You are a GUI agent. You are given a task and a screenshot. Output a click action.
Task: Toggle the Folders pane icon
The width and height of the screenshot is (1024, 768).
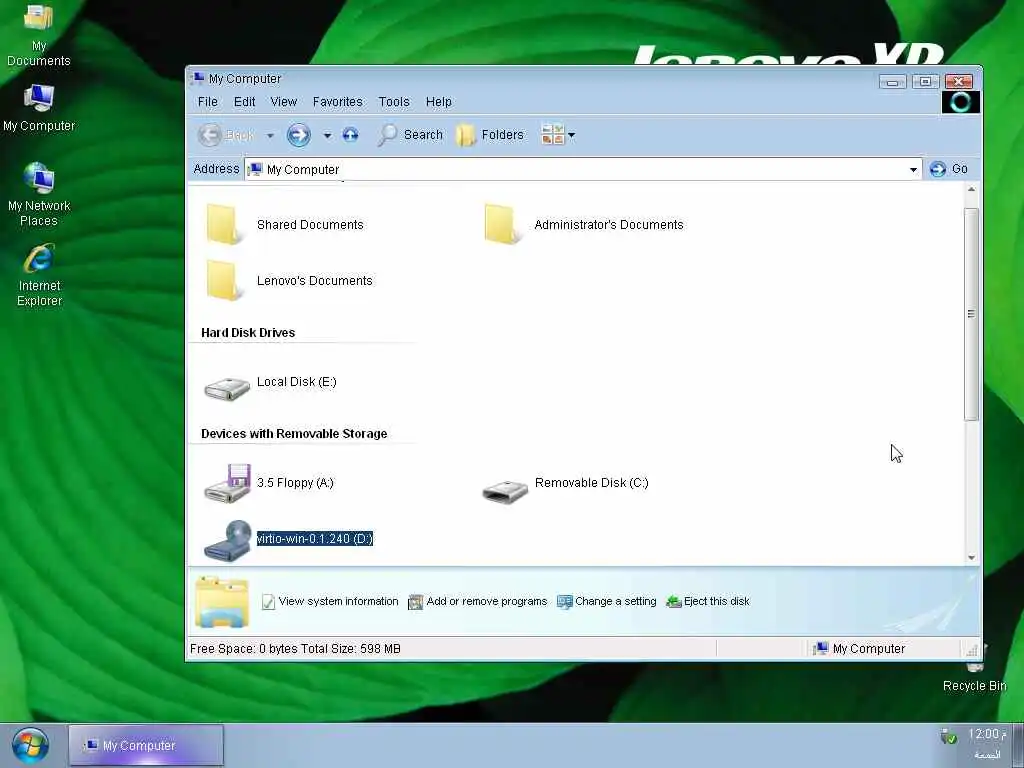[466, 135]
